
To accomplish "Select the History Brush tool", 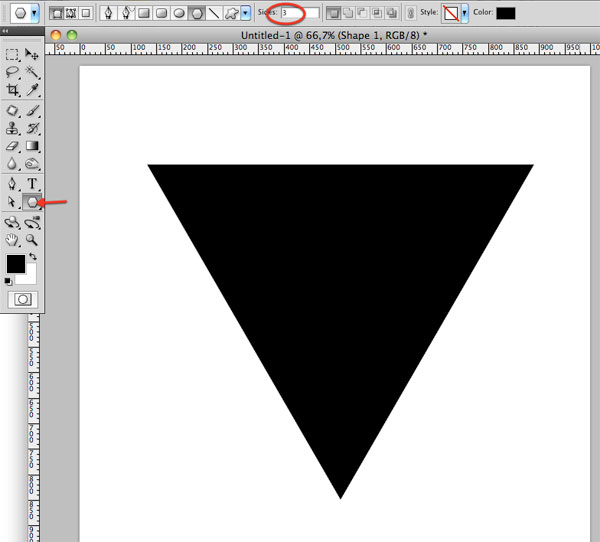I will pos(32,129).
